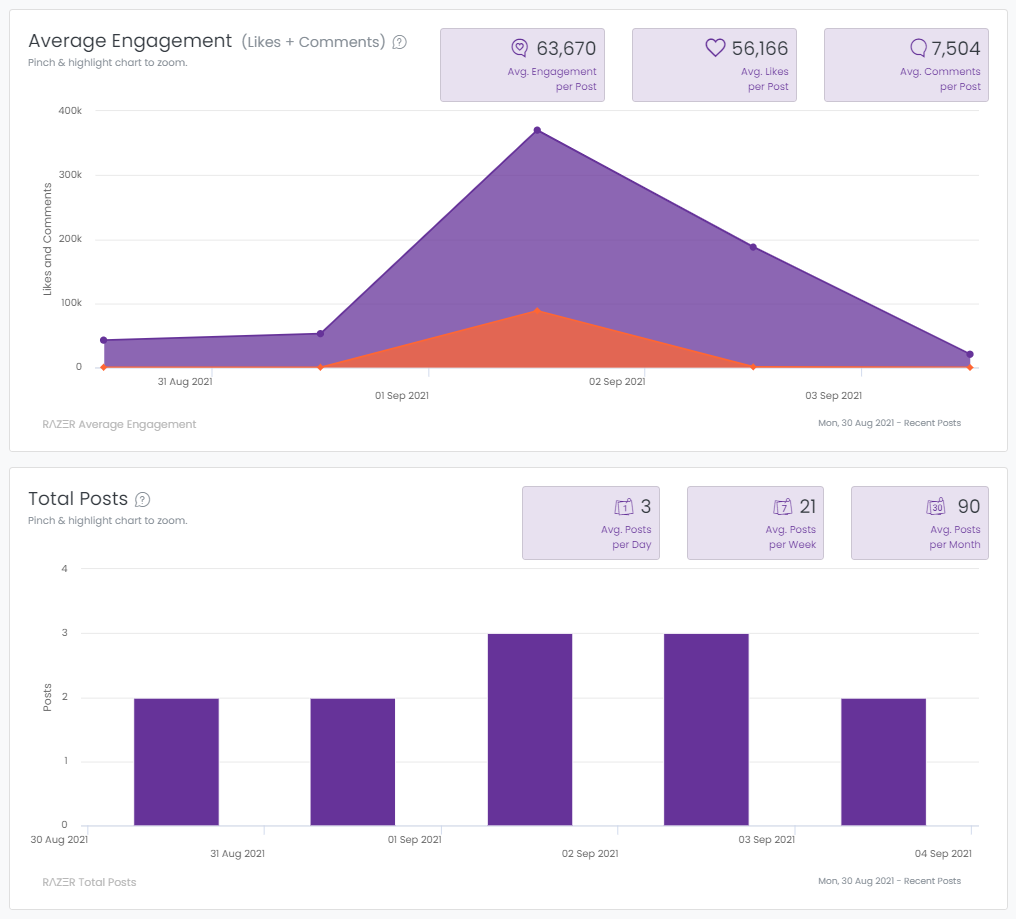Viewport: 1016px width, 919px height.
Task: Click the RAZER Average Engagement caption
Action: (119, 425)
